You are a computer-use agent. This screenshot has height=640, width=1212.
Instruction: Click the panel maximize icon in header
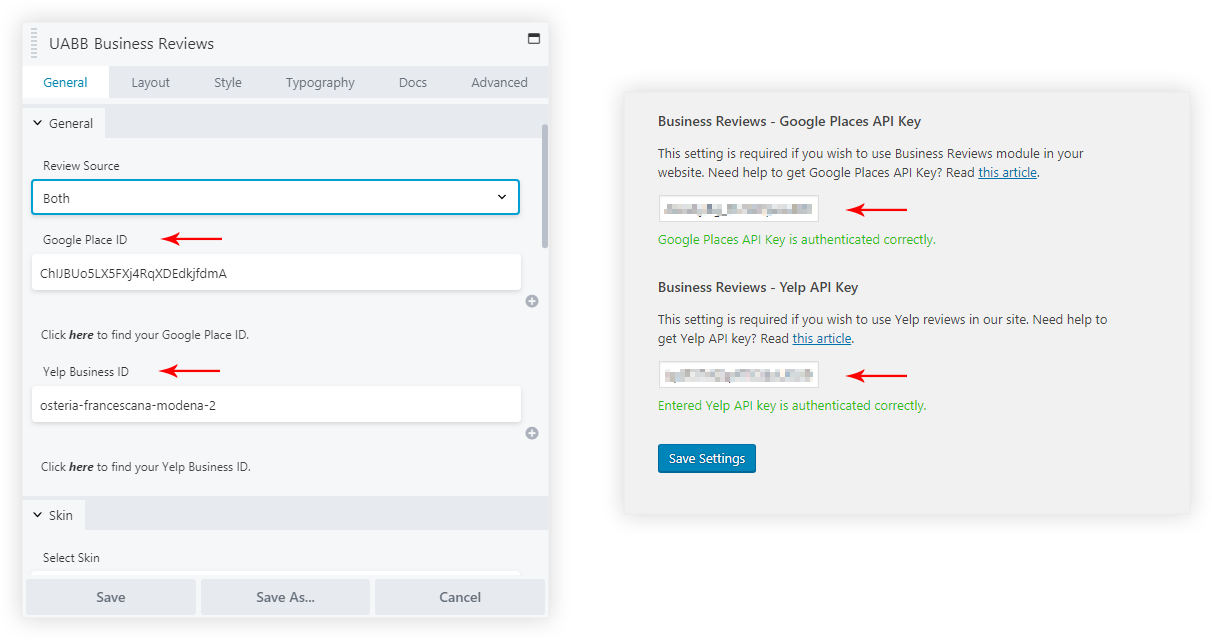pos(533,39)
